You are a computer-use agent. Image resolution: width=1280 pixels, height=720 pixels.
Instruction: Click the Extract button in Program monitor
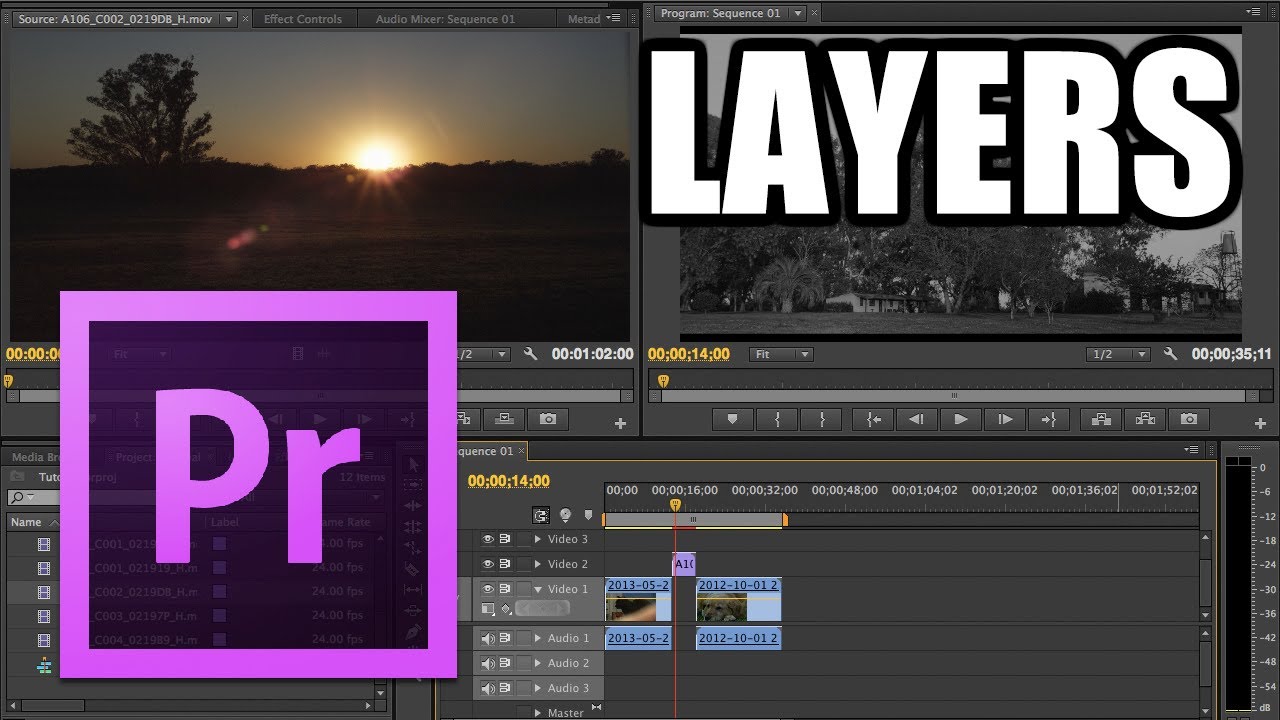pos(1145,420)
